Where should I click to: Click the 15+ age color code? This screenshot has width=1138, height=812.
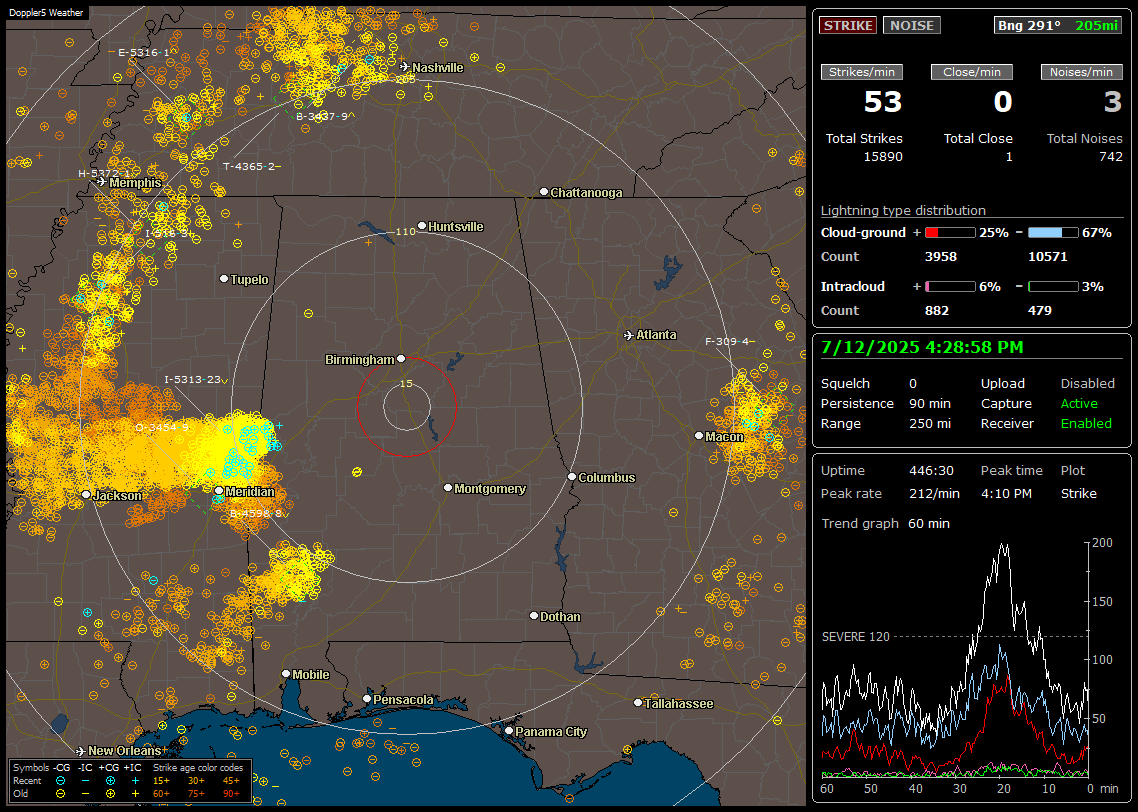coord(161,781)
